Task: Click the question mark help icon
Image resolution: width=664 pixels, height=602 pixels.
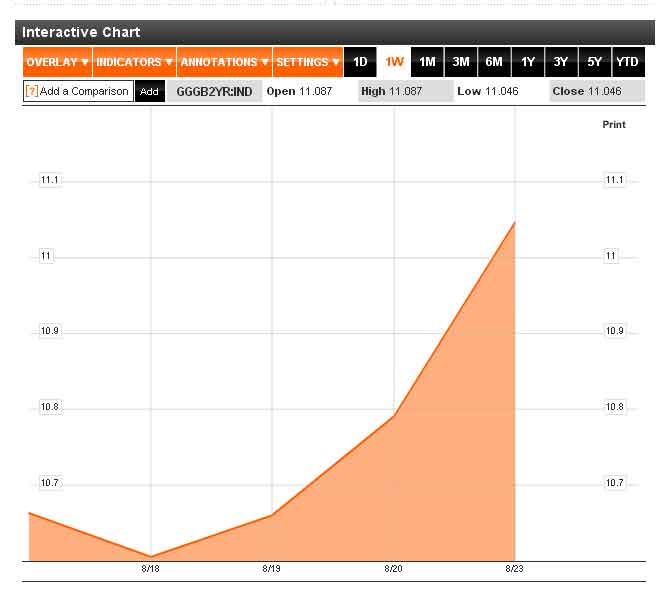Action: tap(31, 91)
